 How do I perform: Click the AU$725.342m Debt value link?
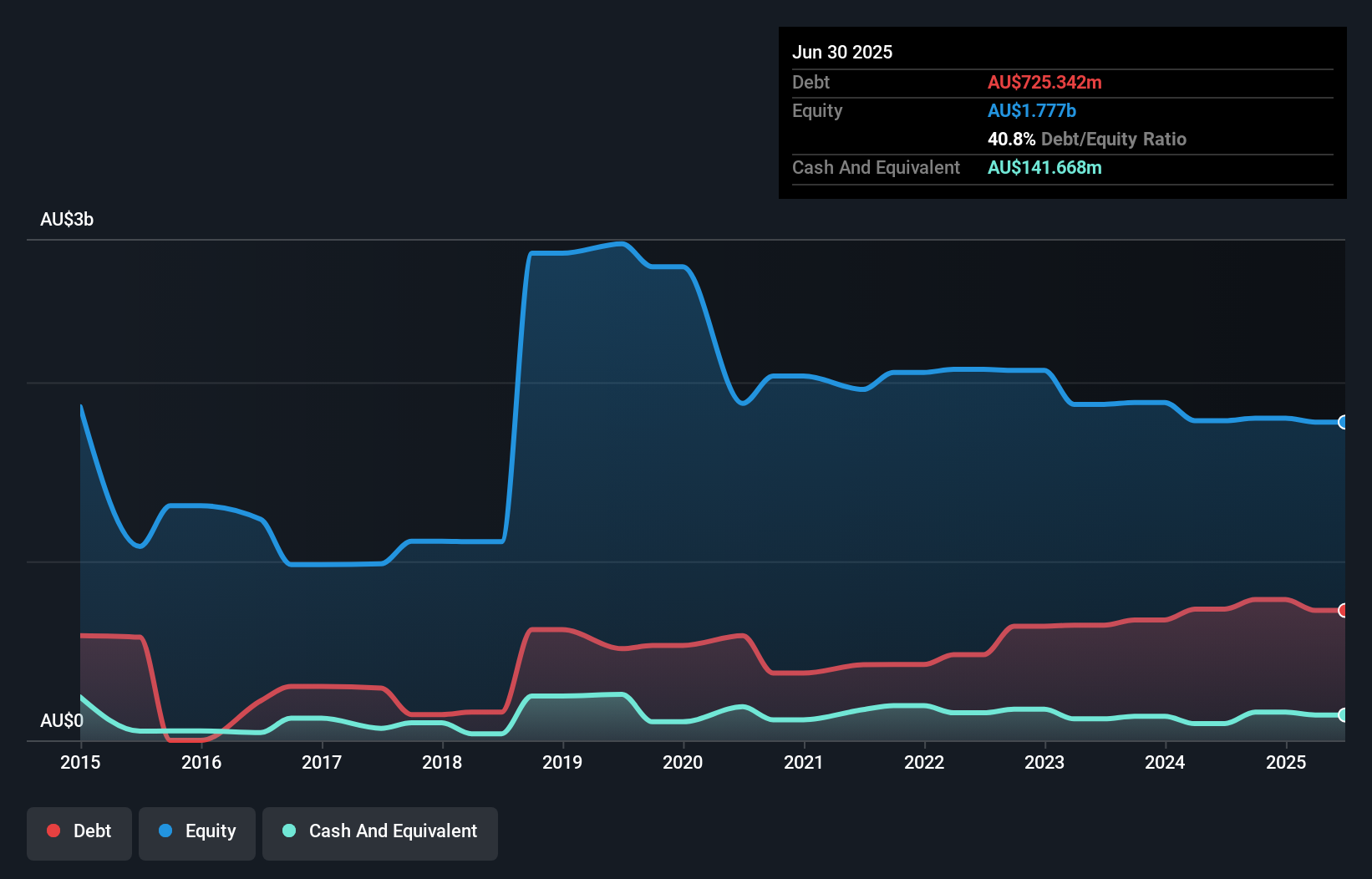pos(1044,82)
